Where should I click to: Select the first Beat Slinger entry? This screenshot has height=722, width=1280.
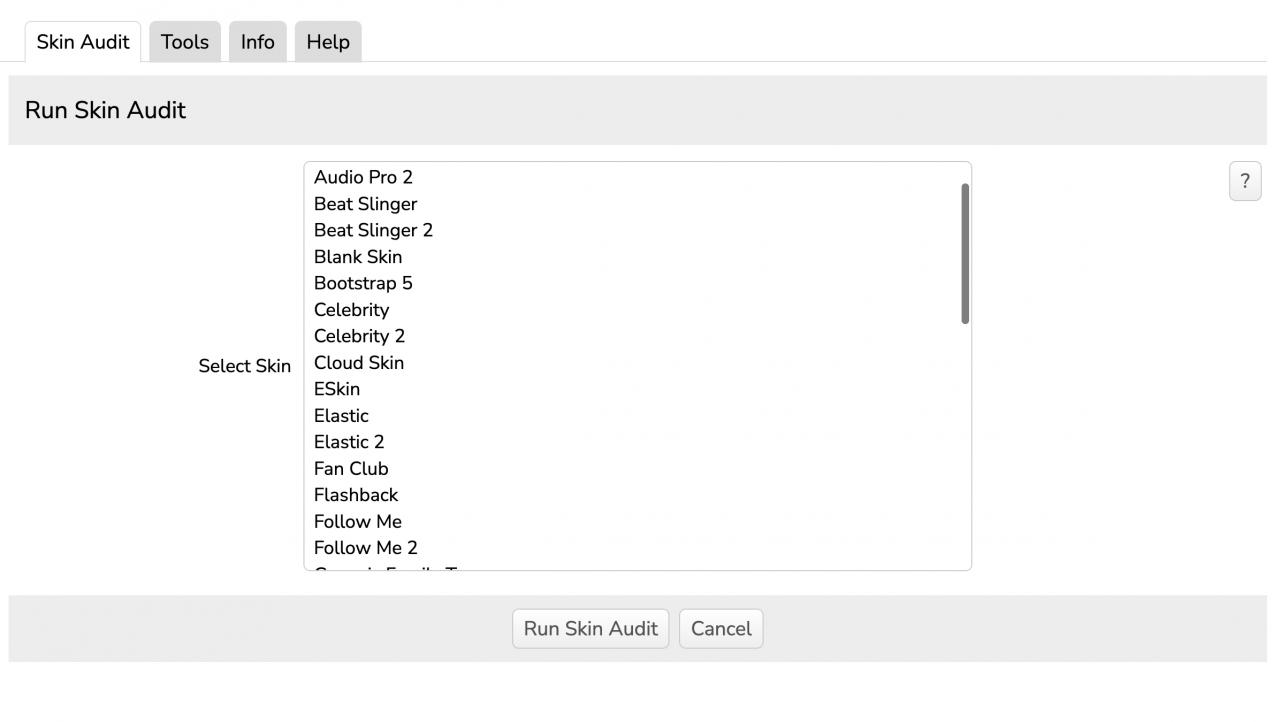[365, 204]
